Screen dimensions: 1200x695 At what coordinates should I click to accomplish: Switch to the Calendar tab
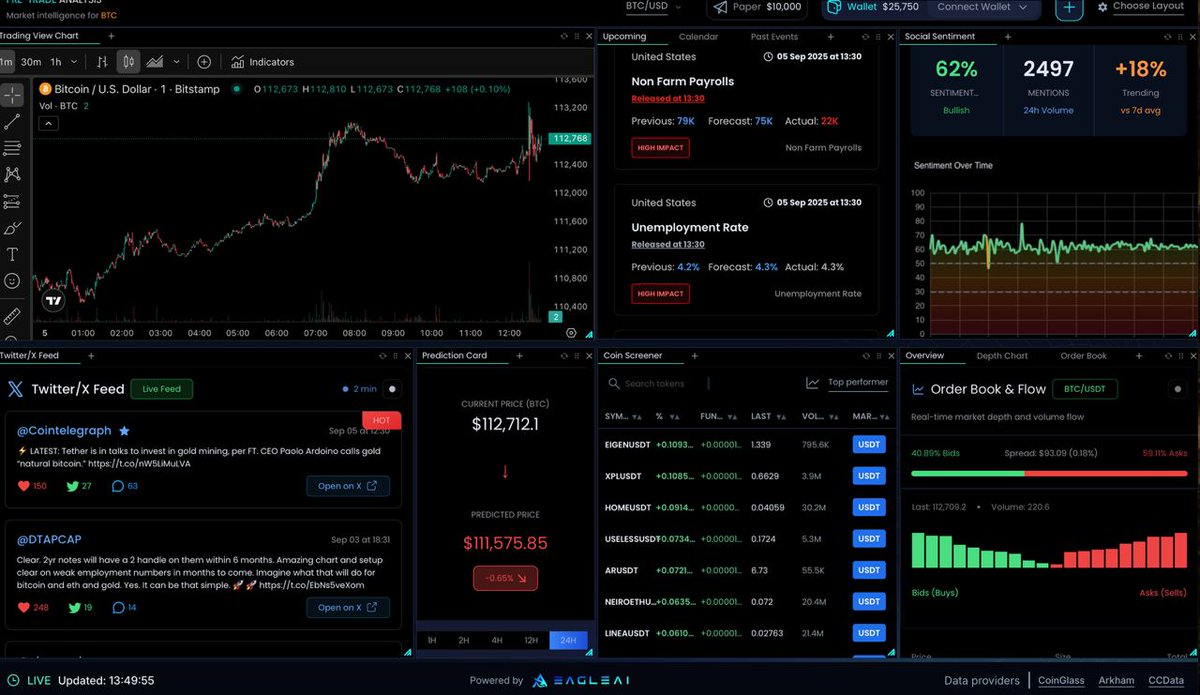pyautogui.click(x=698, y=37)
